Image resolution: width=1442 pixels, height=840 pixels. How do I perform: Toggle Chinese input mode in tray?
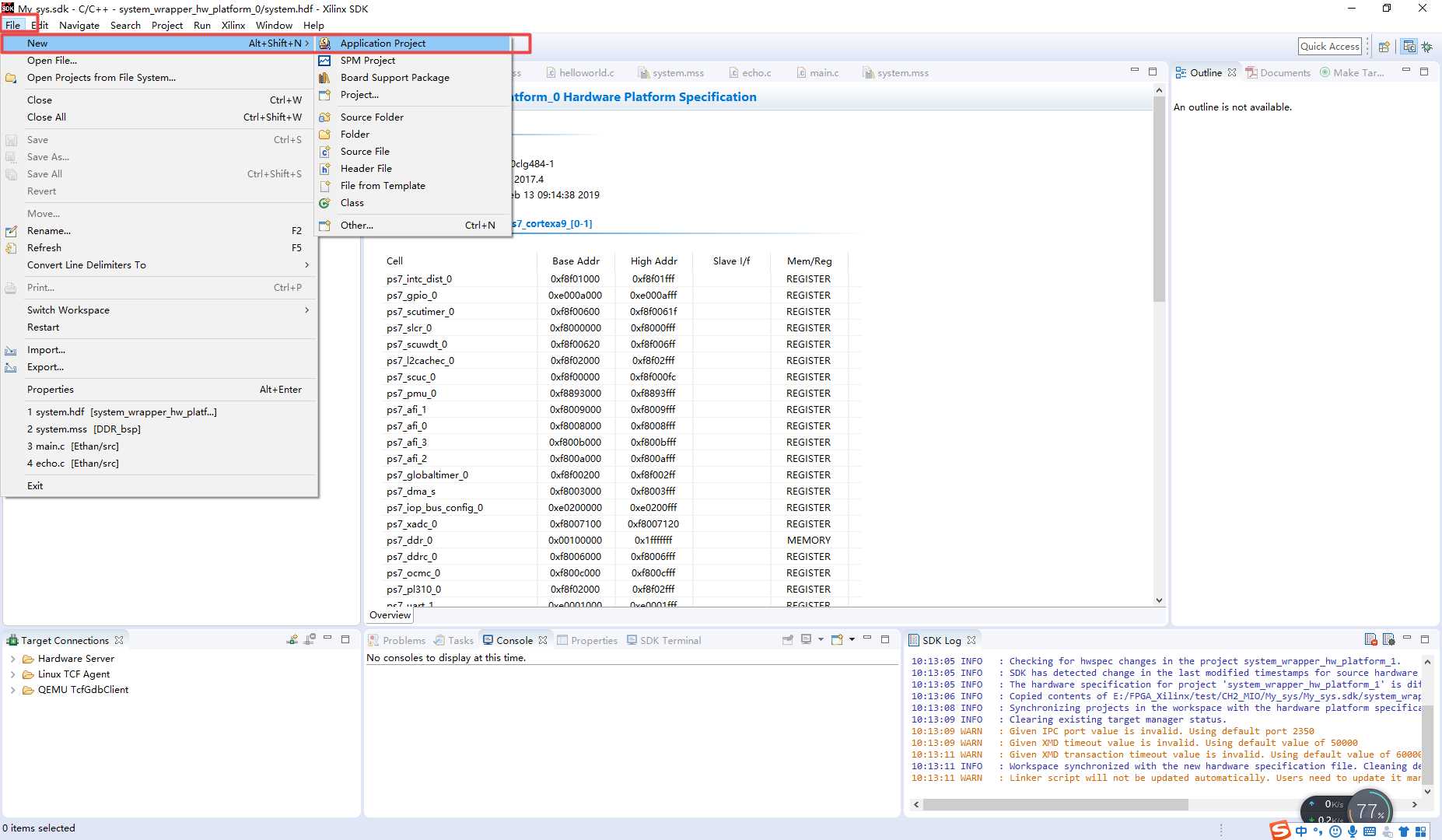1301,831
